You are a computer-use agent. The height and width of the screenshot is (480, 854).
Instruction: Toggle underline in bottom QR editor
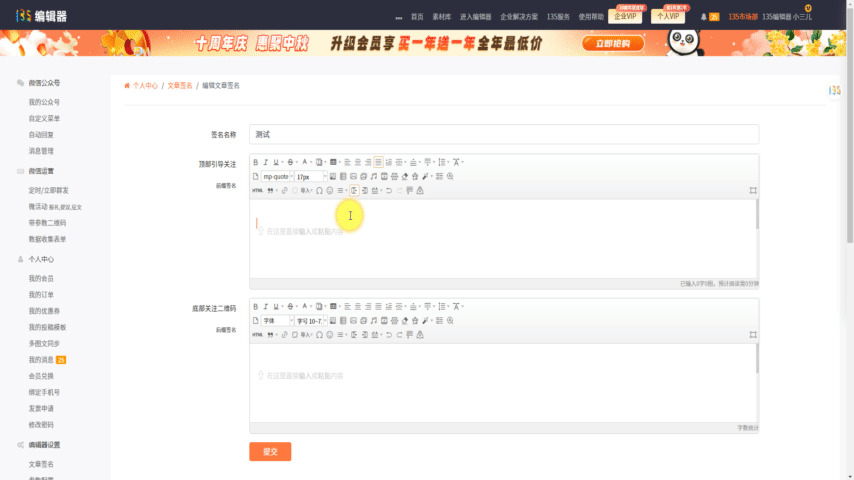(276, 307)
